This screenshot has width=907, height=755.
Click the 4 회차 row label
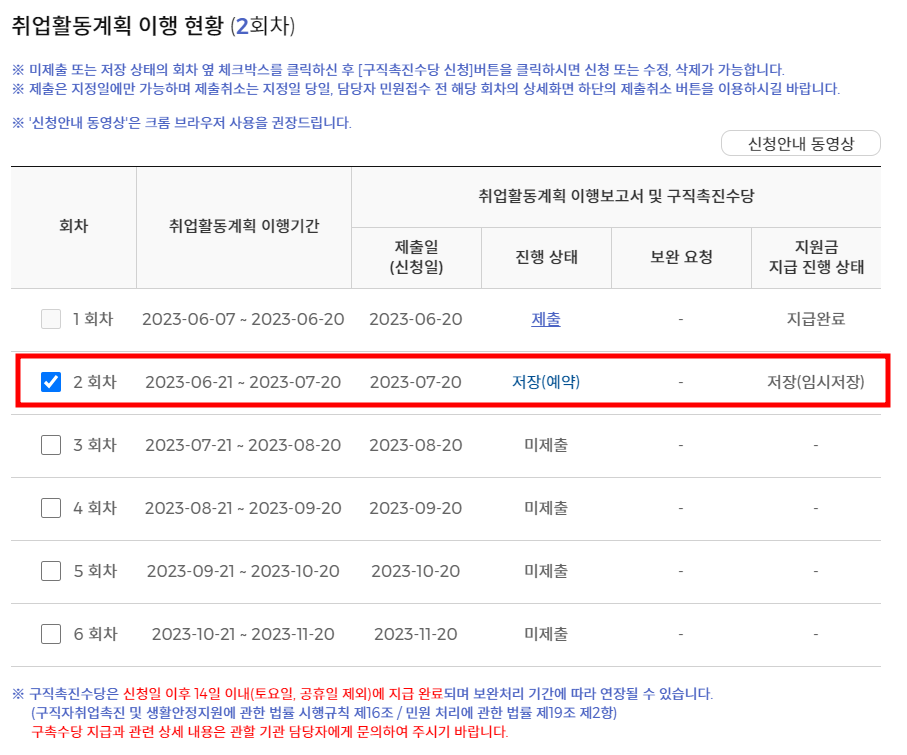point(95,508)
